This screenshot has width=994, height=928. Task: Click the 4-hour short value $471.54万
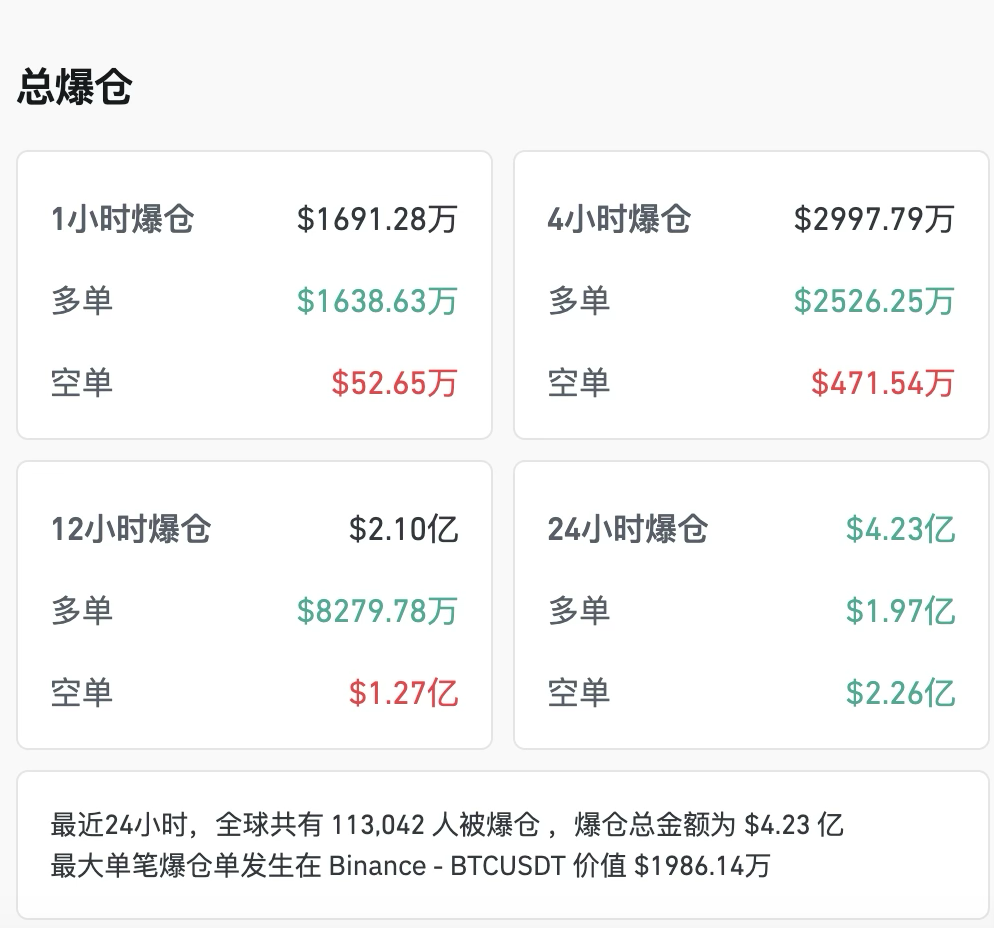[x=882, y=383]
